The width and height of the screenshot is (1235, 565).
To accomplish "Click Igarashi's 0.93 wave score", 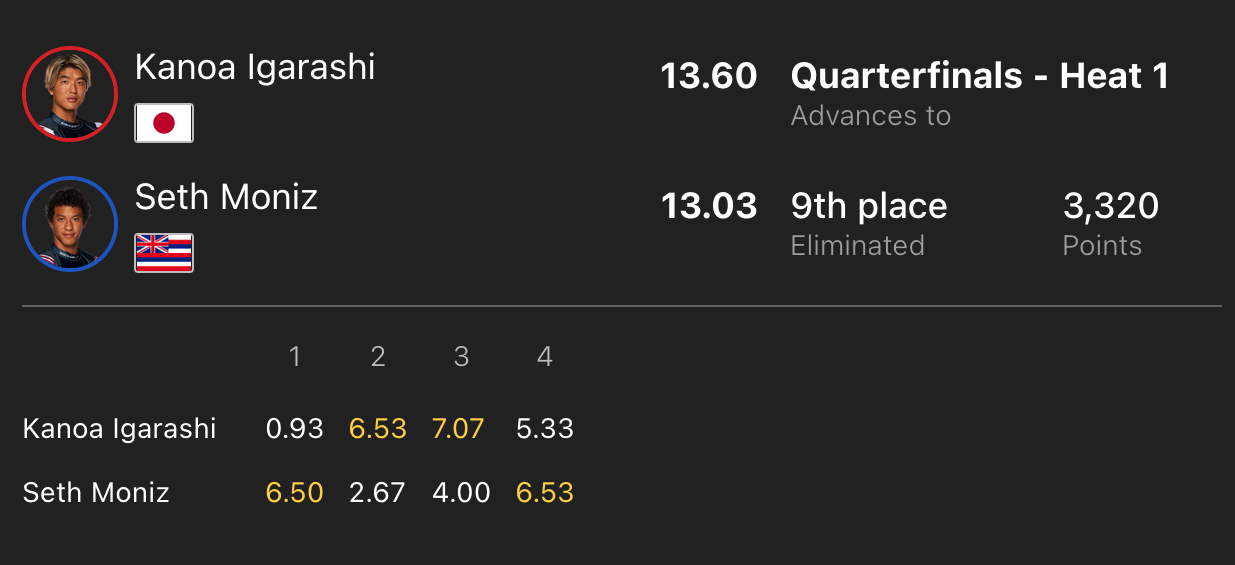I will [x=295, y=429].
